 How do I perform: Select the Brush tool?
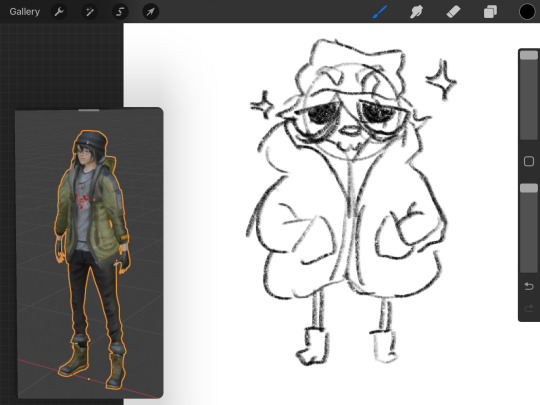pos(380,12)
